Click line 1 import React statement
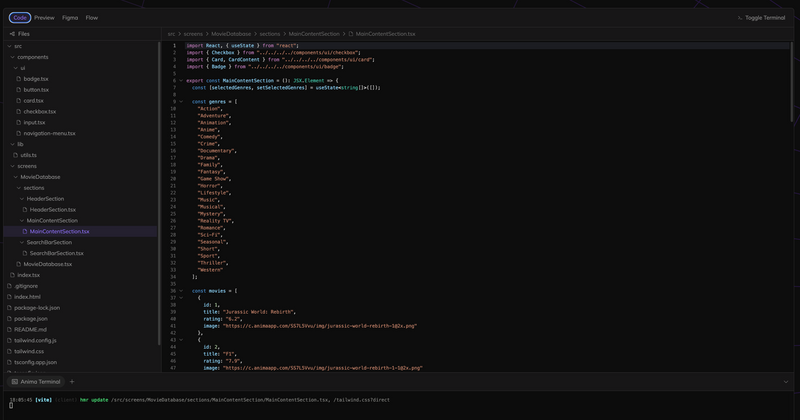The height and width of the screenshot is (420, 800). (242, 45)
